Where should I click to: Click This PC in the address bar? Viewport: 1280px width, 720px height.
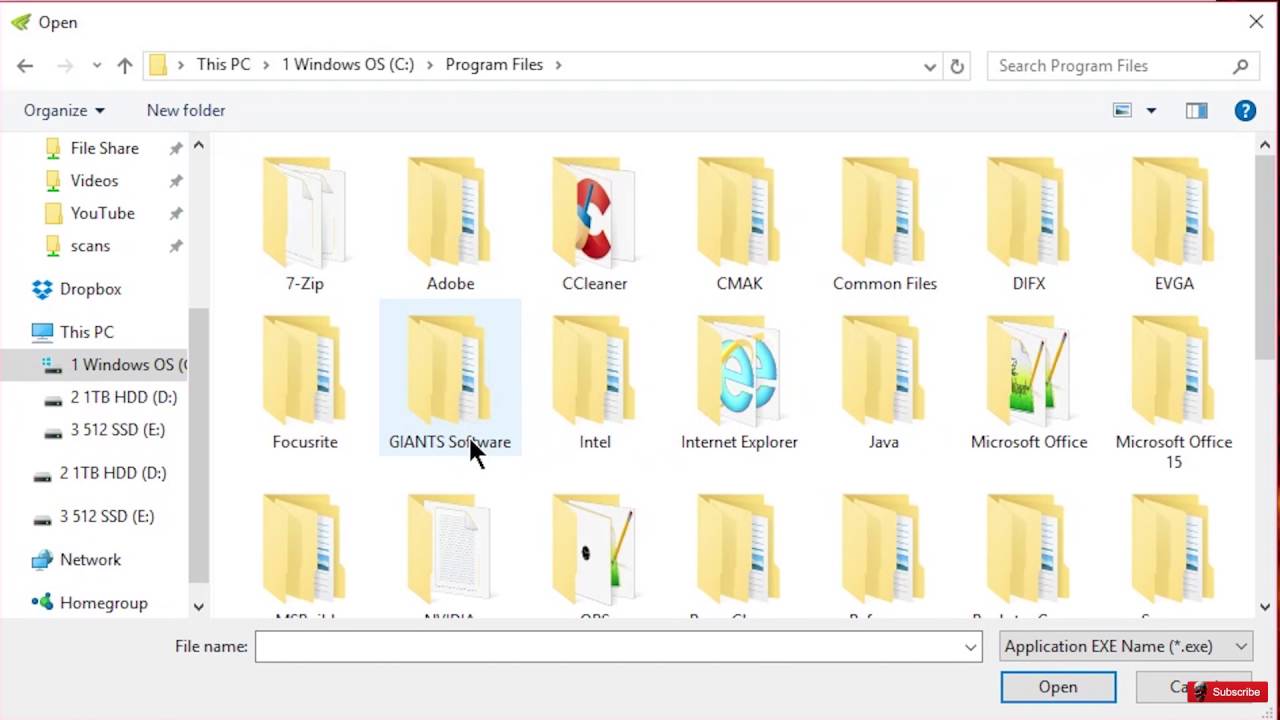click(223, 65)
